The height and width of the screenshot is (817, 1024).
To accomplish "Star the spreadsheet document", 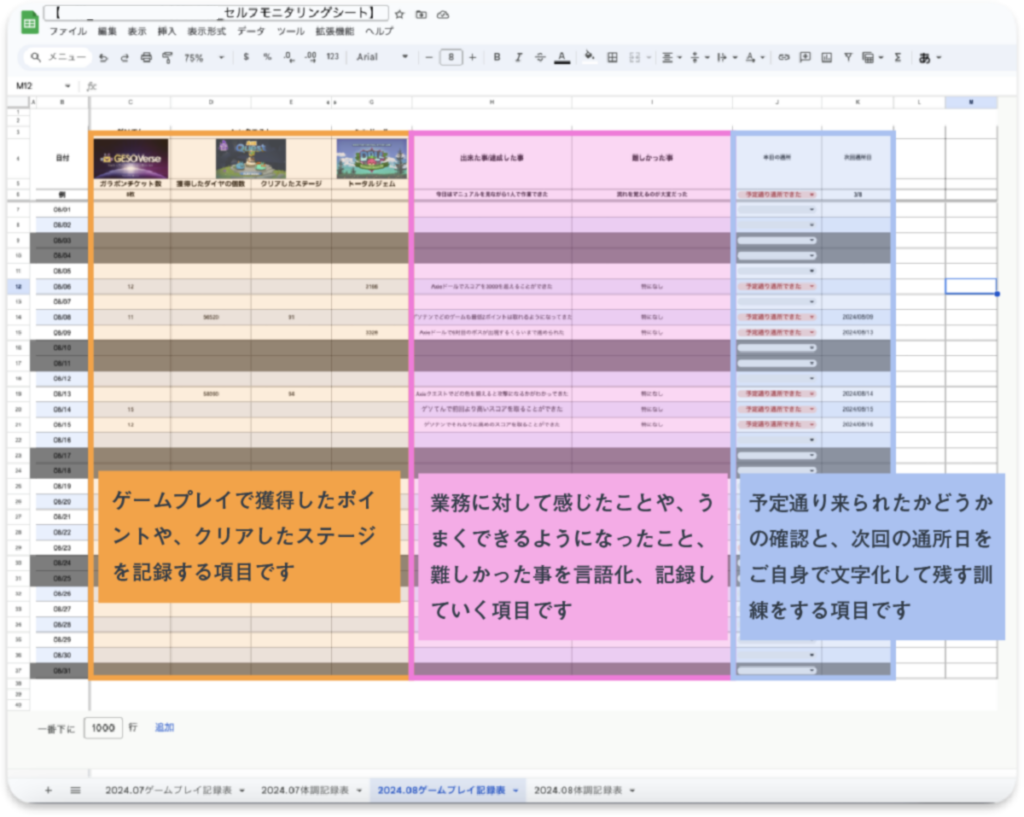I will point(400,14).
